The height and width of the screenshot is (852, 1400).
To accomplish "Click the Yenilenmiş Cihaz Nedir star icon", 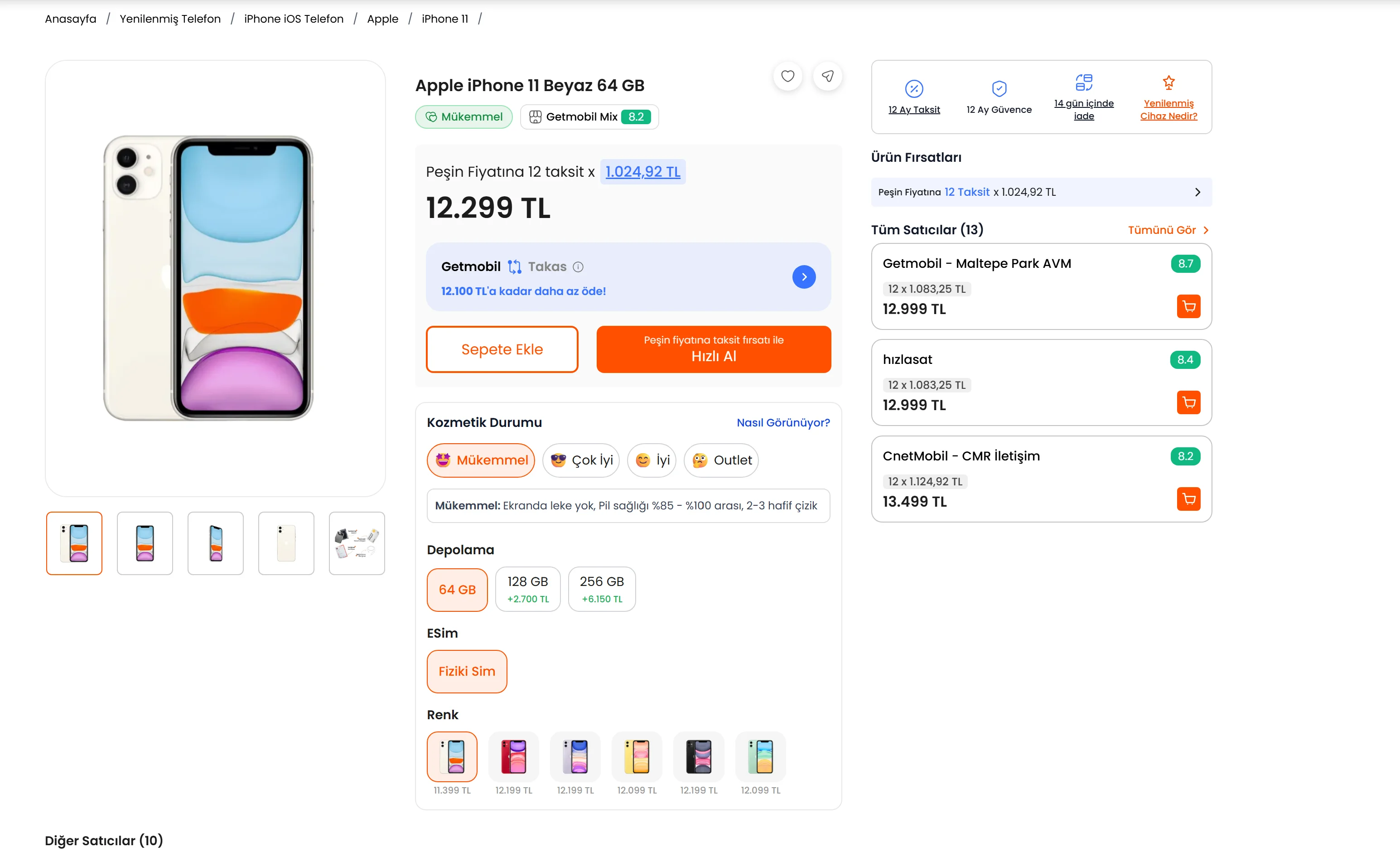I will pyautogui.click(x=1168, y=82).
